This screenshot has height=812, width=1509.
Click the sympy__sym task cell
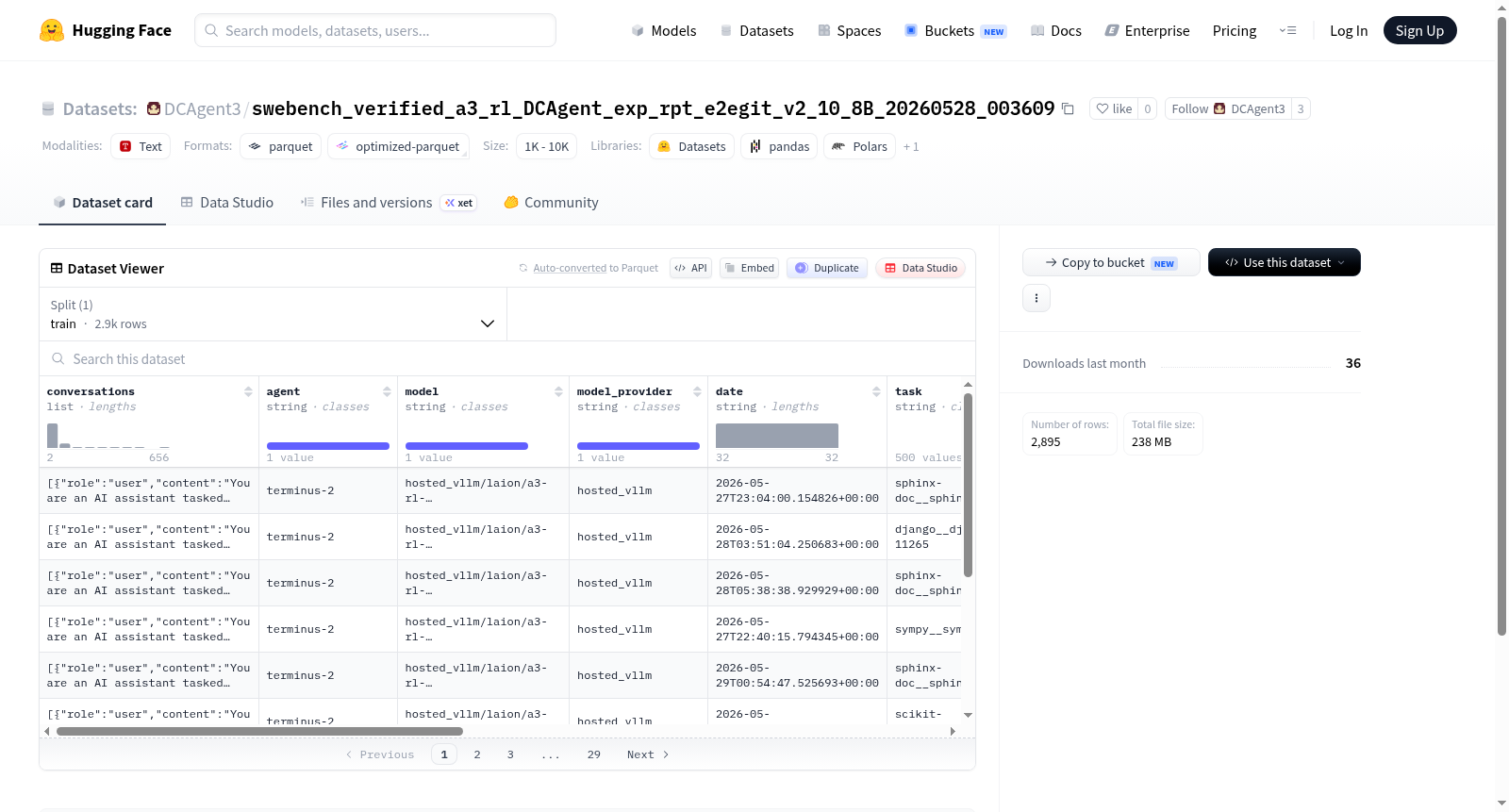coord(924,629)
